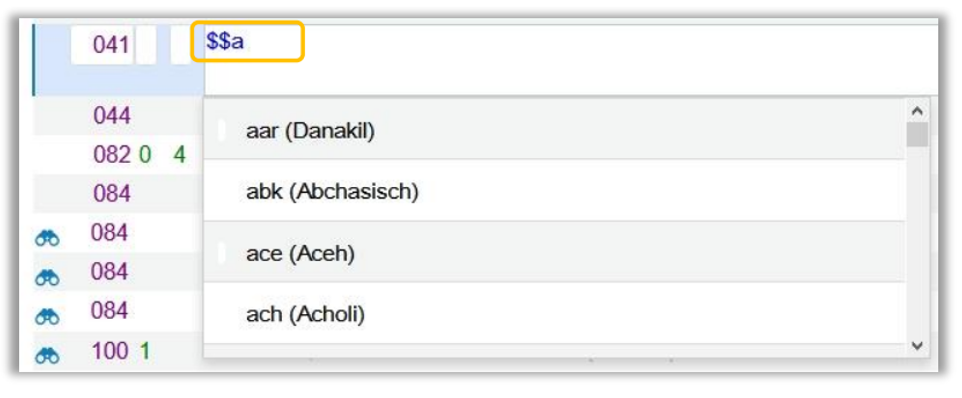Click the 041 field tag box
The width and height of the screenshot is (962, 398).
coord(102,45)
